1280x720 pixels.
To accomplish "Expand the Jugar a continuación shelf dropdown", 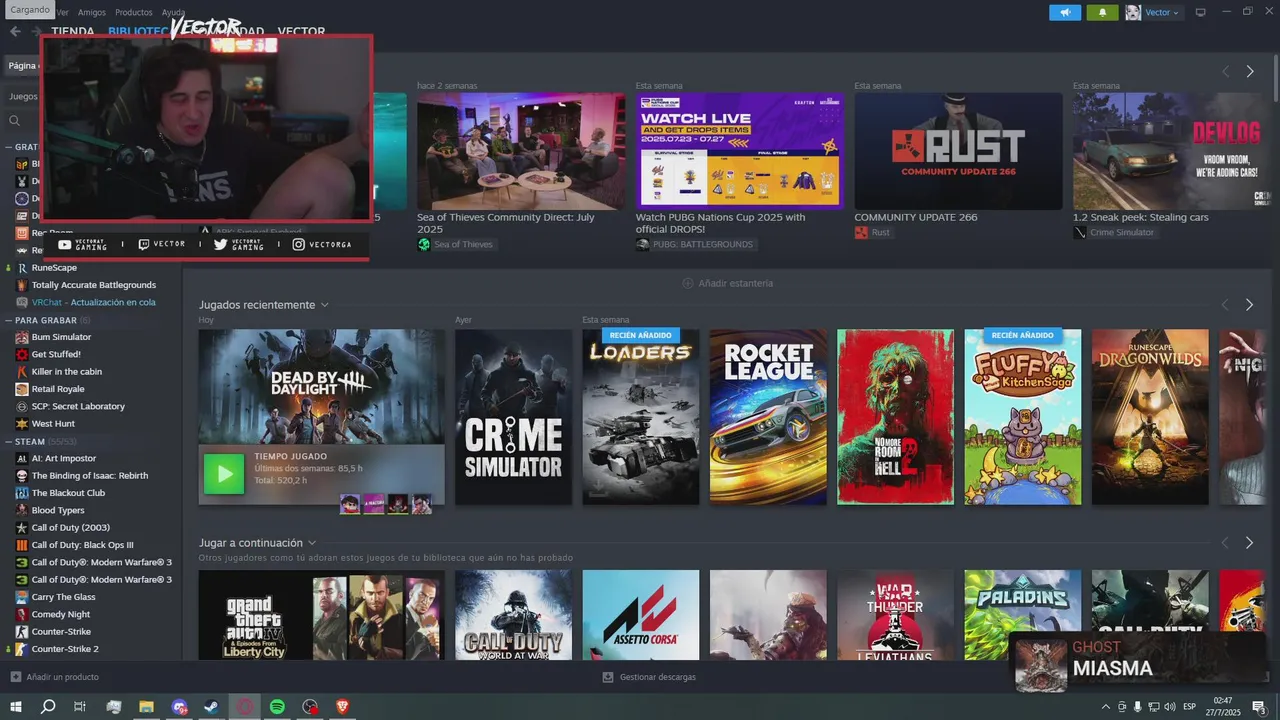I will (312, 543).
